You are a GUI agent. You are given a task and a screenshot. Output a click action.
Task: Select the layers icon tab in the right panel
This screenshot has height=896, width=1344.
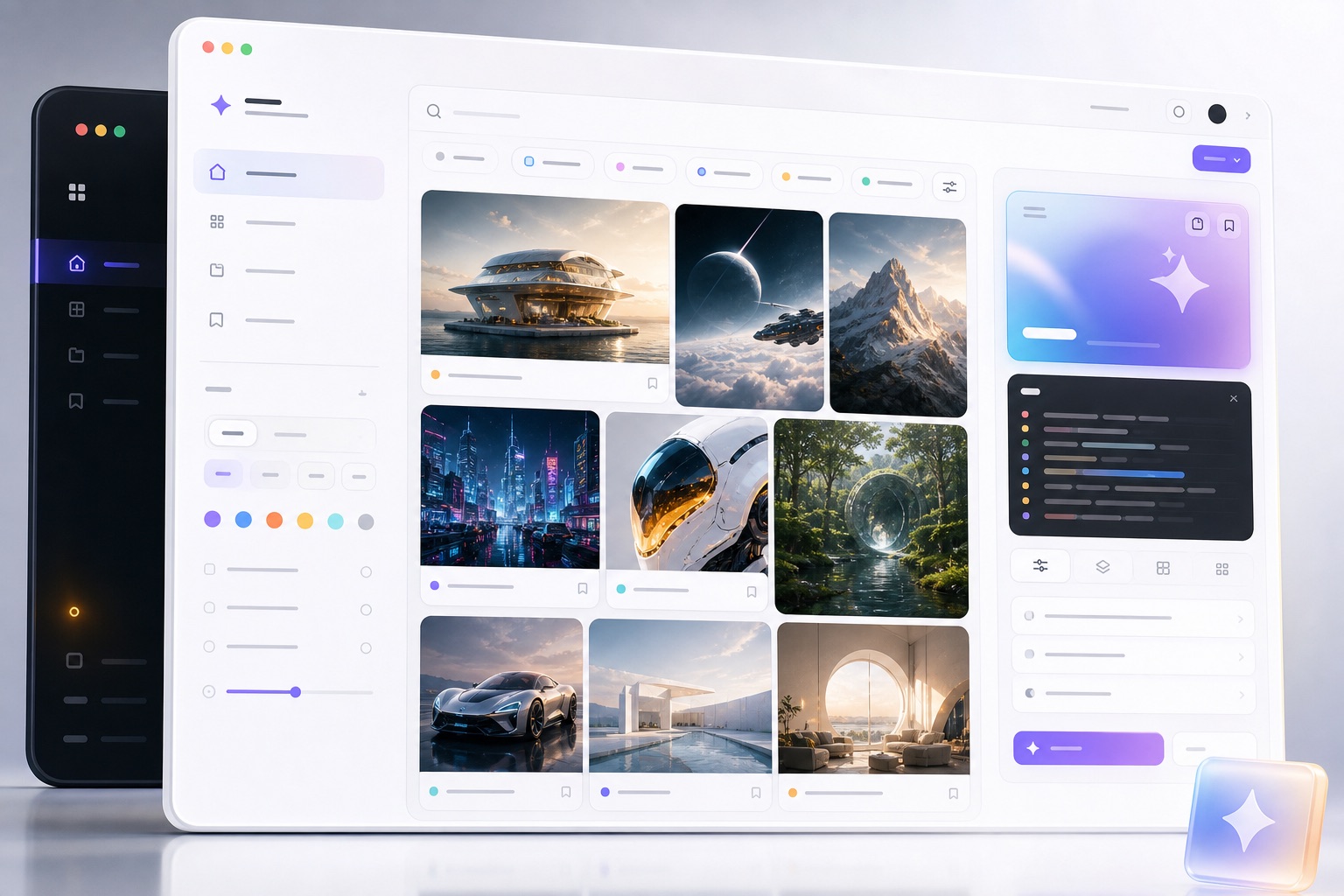(1102, 567)
